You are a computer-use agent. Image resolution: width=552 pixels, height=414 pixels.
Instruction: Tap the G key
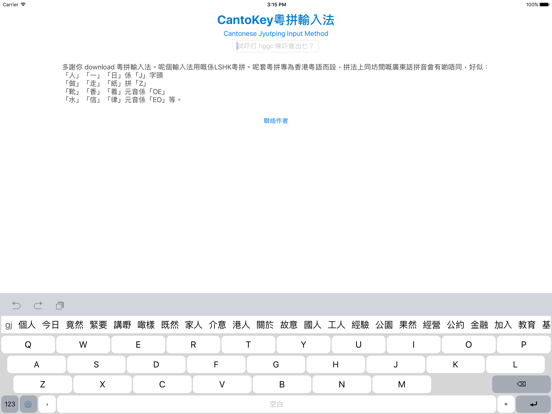(276, 364)
